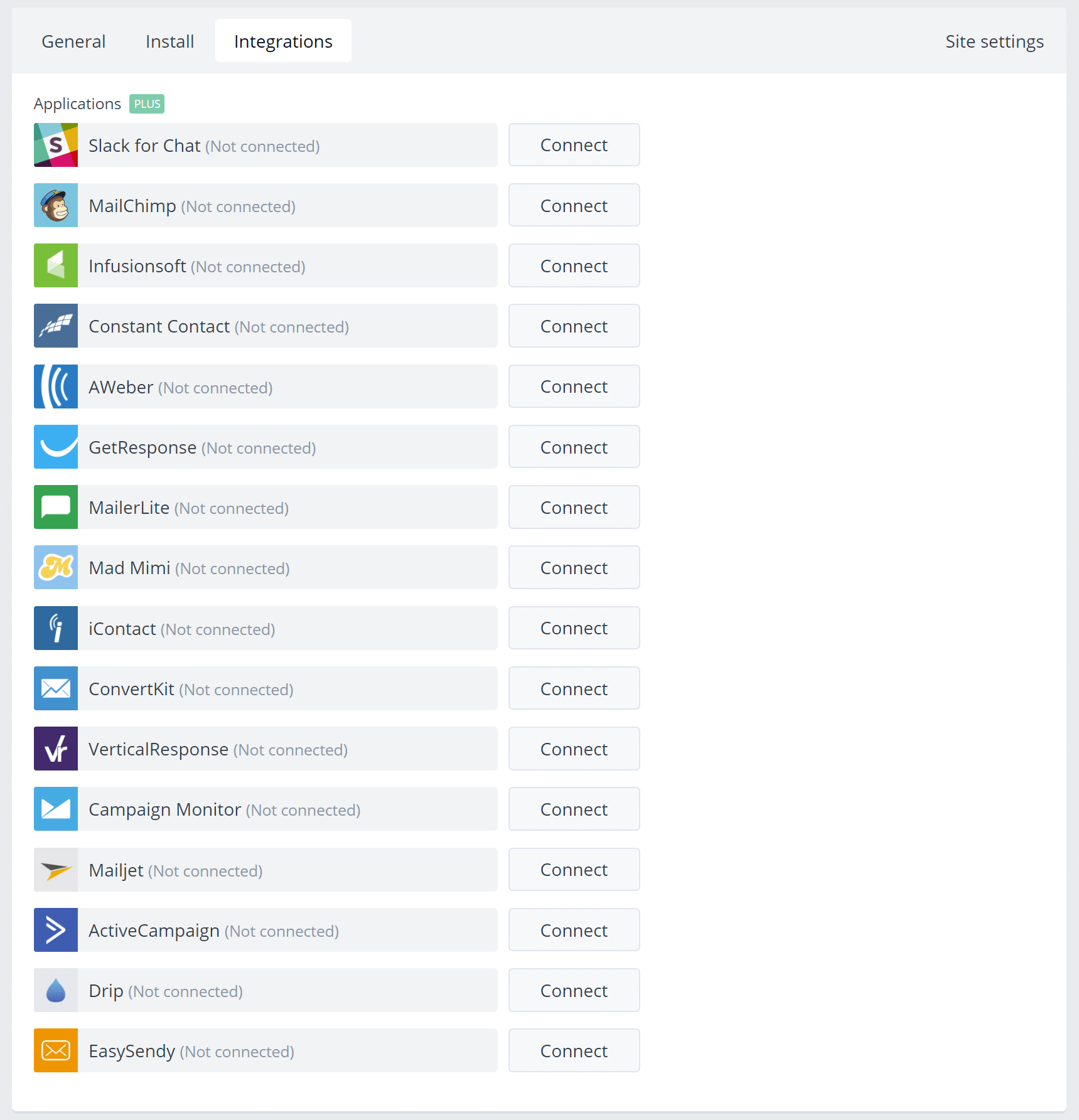
Task: Connect Slack for Chat
Action: [574, 145]
